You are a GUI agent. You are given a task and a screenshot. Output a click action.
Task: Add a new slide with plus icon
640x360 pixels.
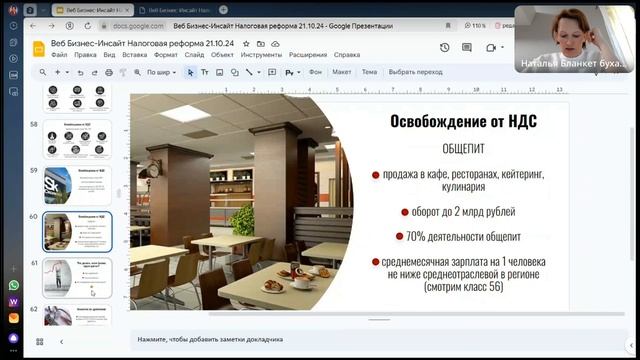58,72
